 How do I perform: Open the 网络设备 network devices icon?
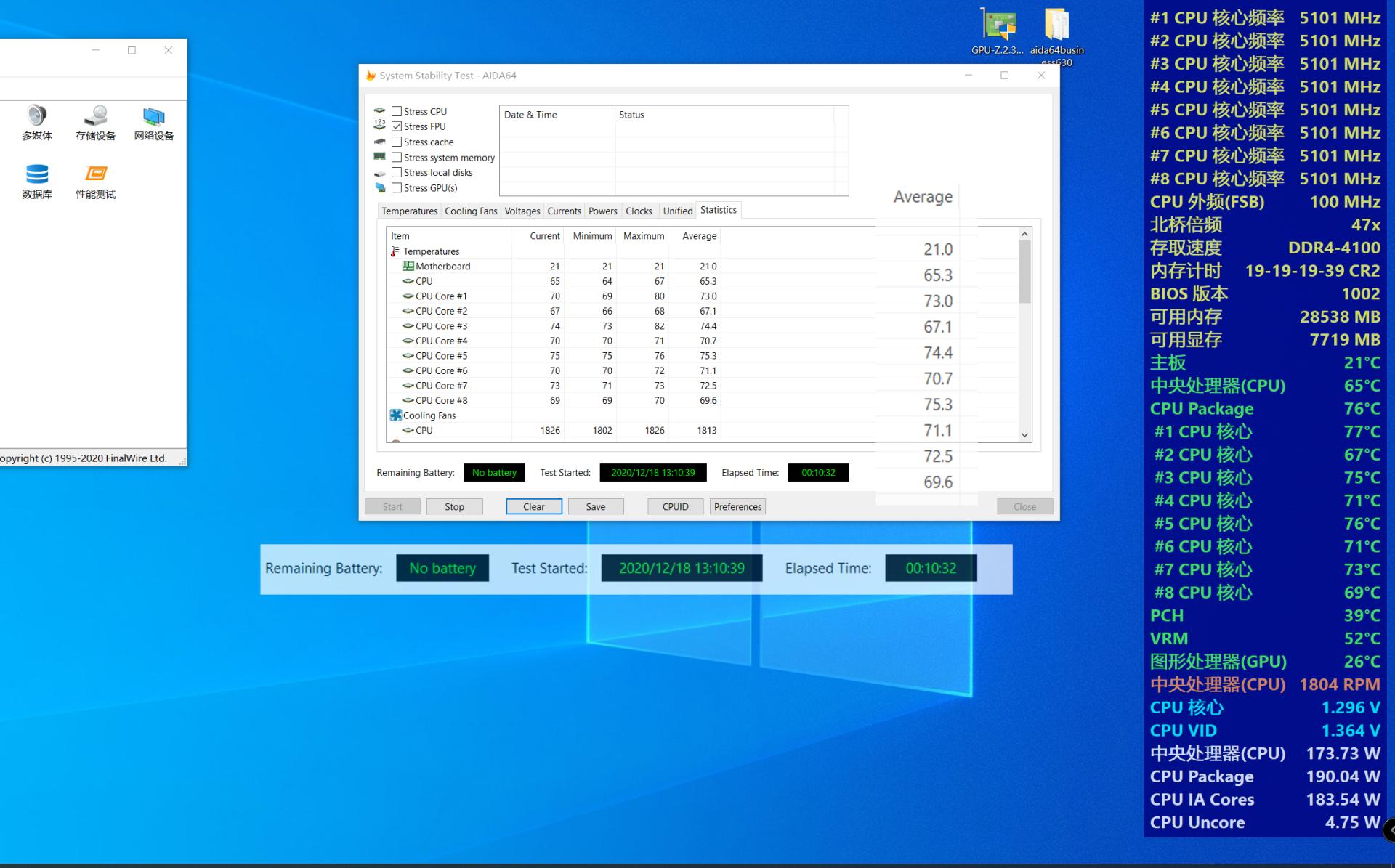tap(153, 116)
